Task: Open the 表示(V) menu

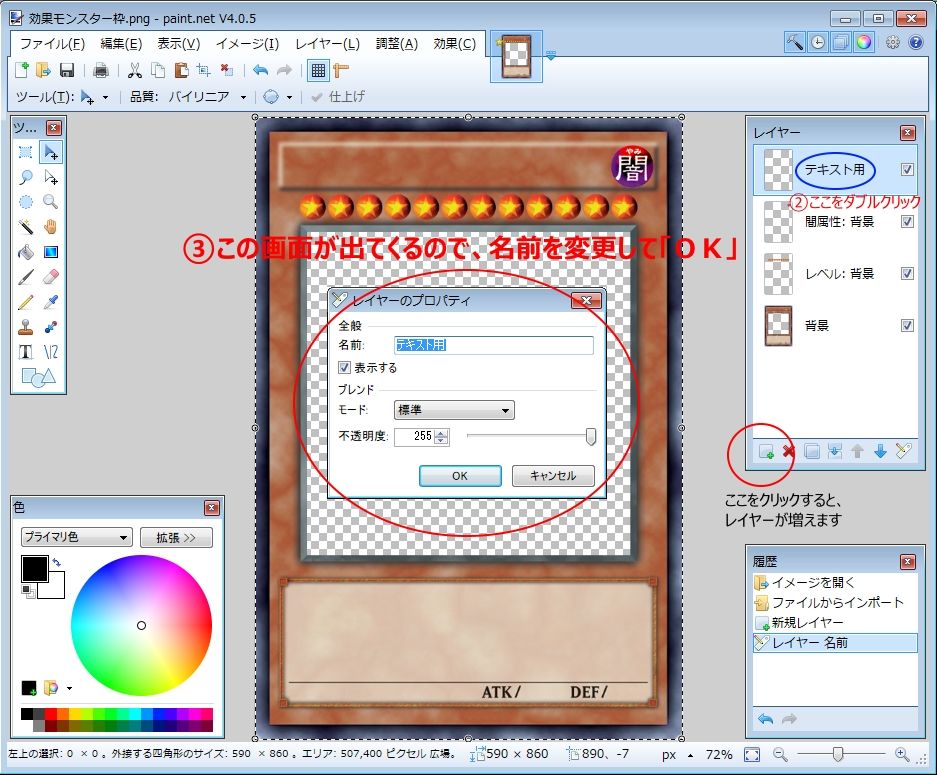Action: (179, 44)
